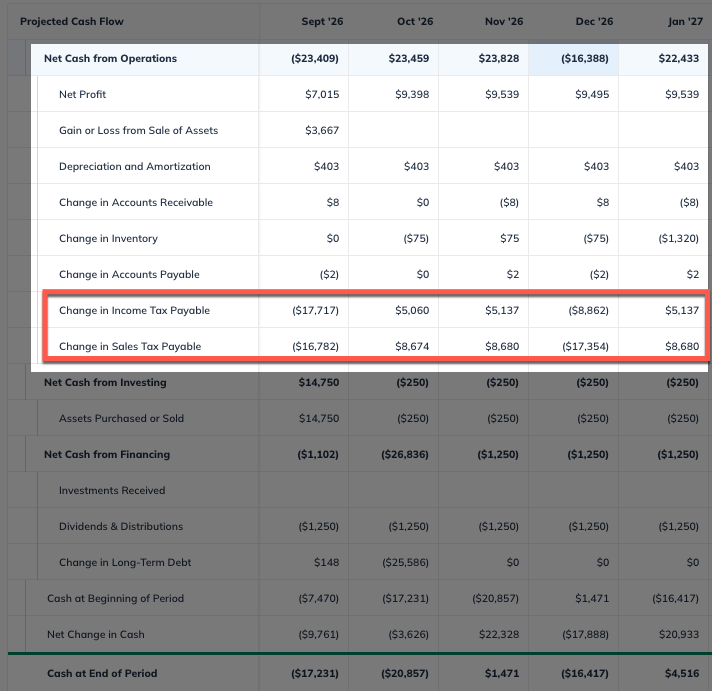Viewport: 712px width, 691px height.
Task: Click the Oct '26 column header
Action: (x=415, y=21)
